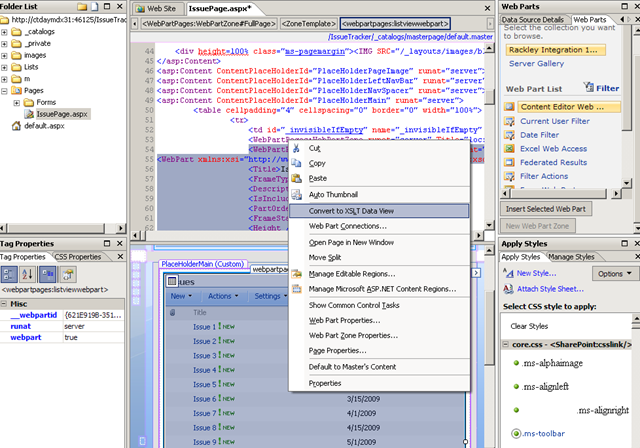The height and width of the screenshot is (448, 640).
Task: Apply the .ms-toolbar CSS style
Action: (544, 433)
